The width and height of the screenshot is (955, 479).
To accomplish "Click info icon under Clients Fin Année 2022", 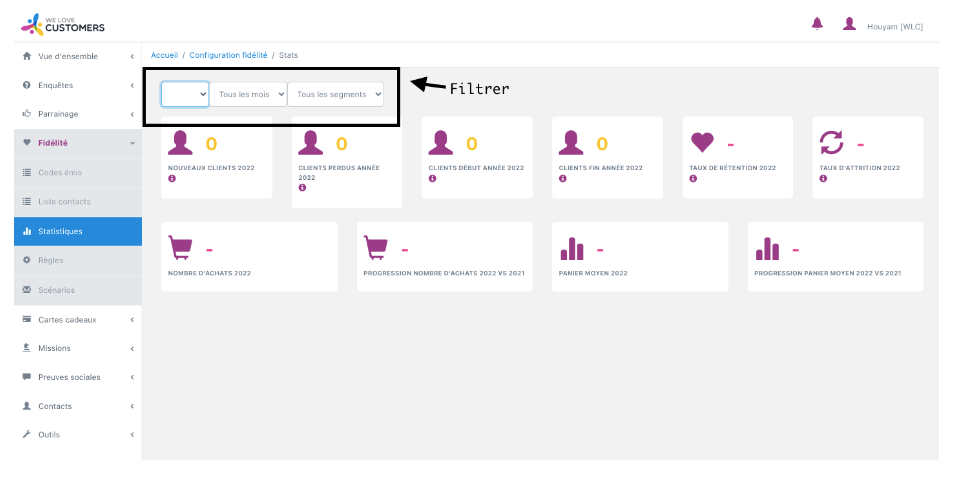I will (x=562, y=178).
